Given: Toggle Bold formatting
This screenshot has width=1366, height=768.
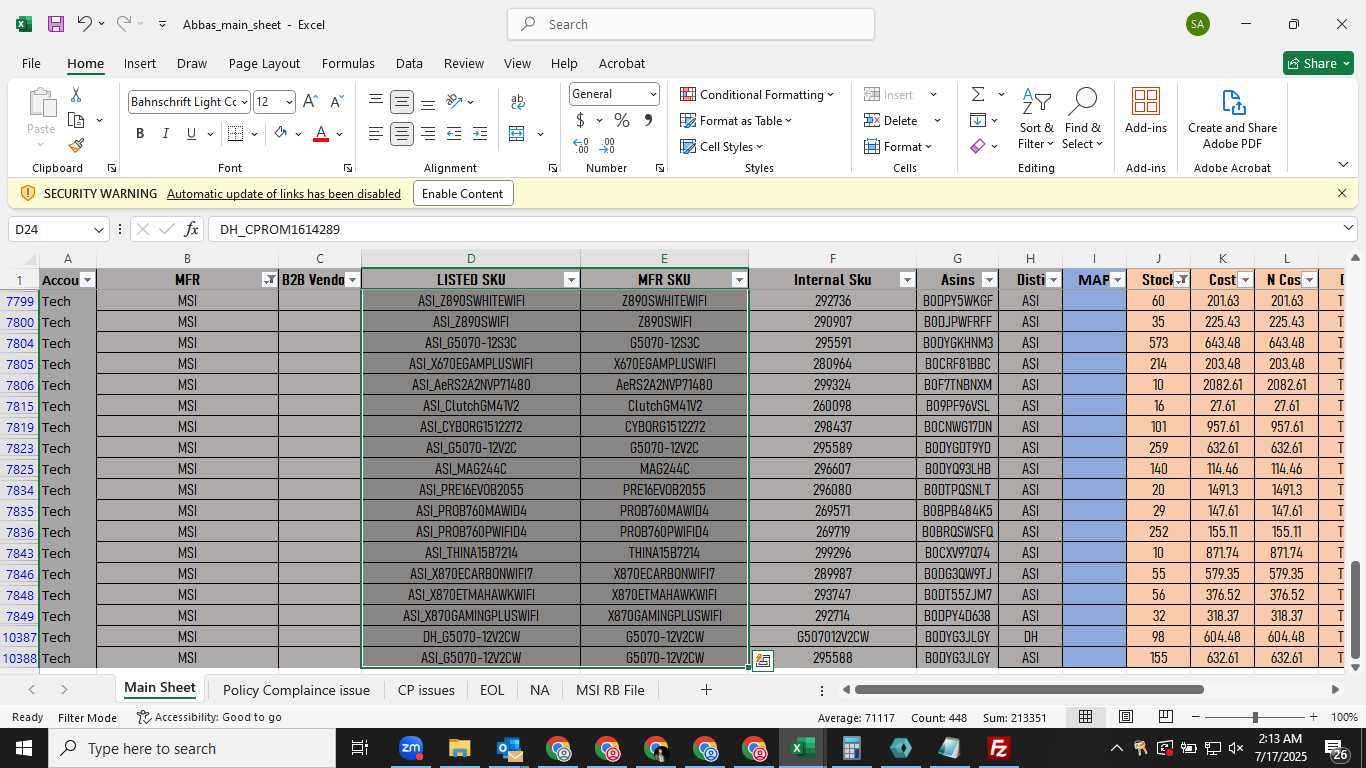Looking at the screenshot, I should (x=140, y=133).
